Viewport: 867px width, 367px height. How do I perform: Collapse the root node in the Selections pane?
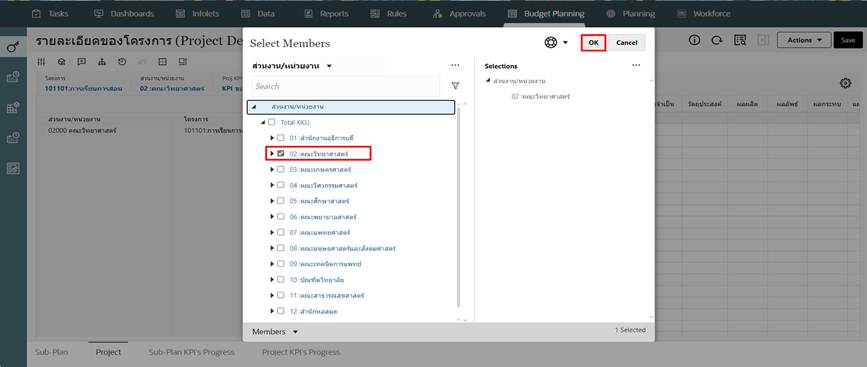pyautogui.click(x=488, y=81)
